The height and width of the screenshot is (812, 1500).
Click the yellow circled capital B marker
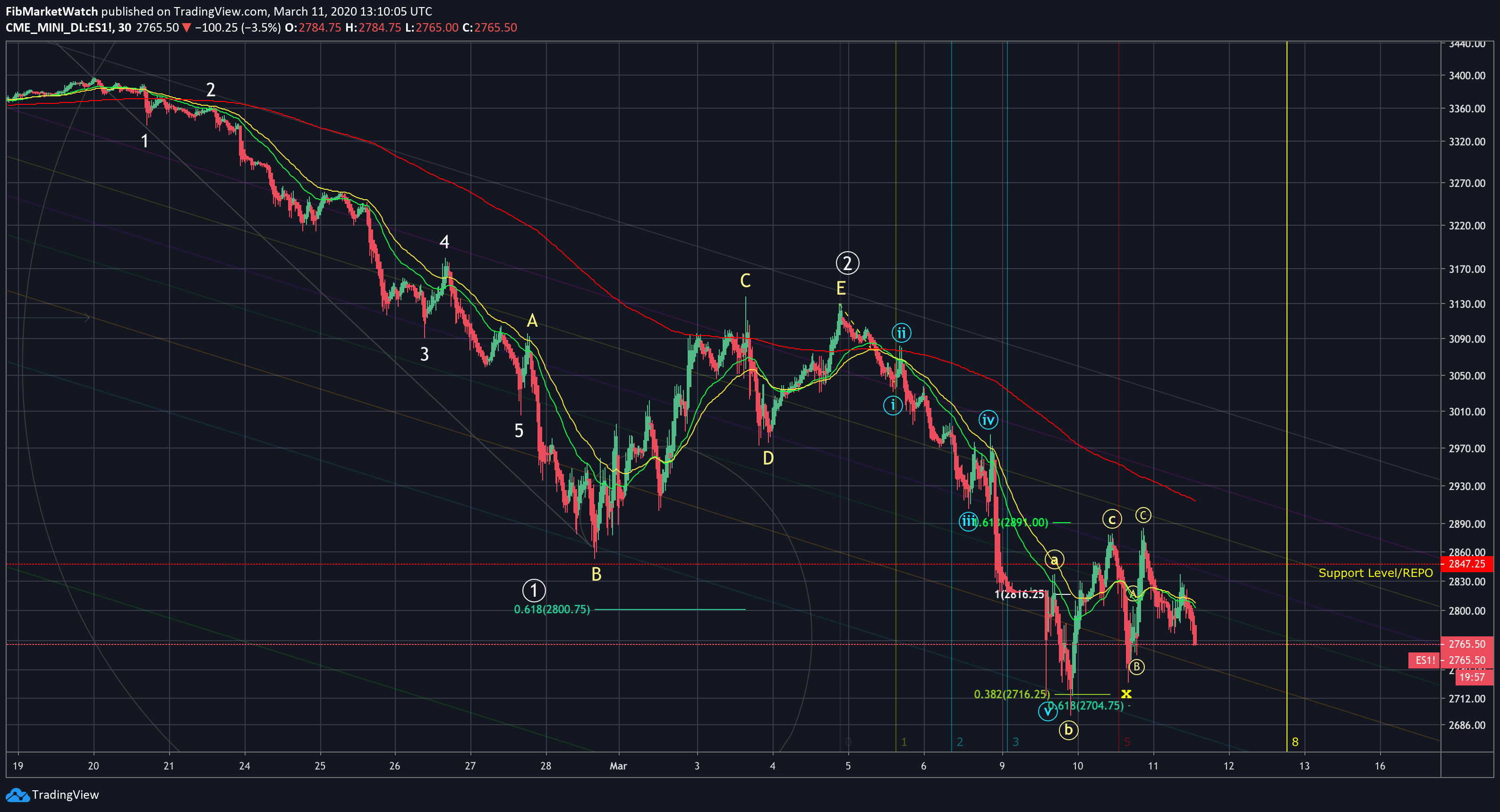tap(1136, 667)
